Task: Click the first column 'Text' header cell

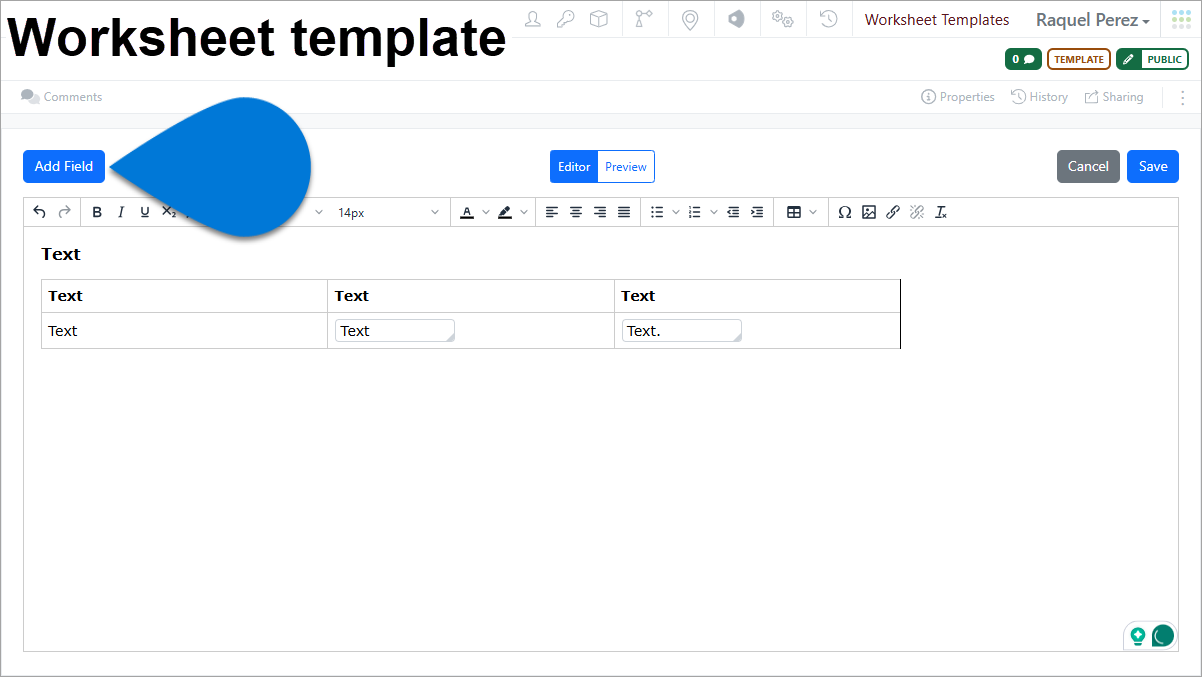Action: [184, 296]
